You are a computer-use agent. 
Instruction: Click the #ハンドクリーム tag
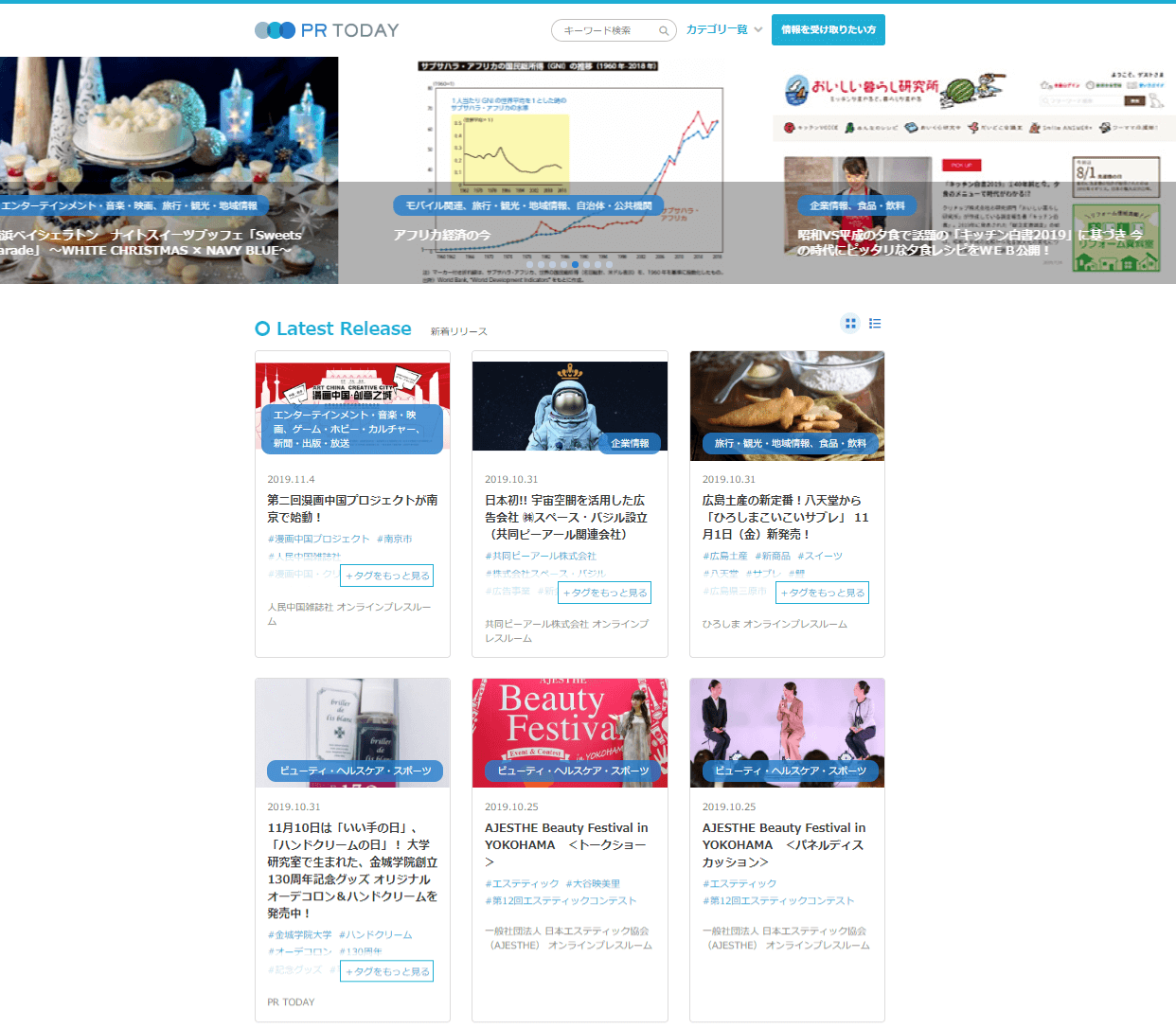pyautogui.click(x=376, y=934)
